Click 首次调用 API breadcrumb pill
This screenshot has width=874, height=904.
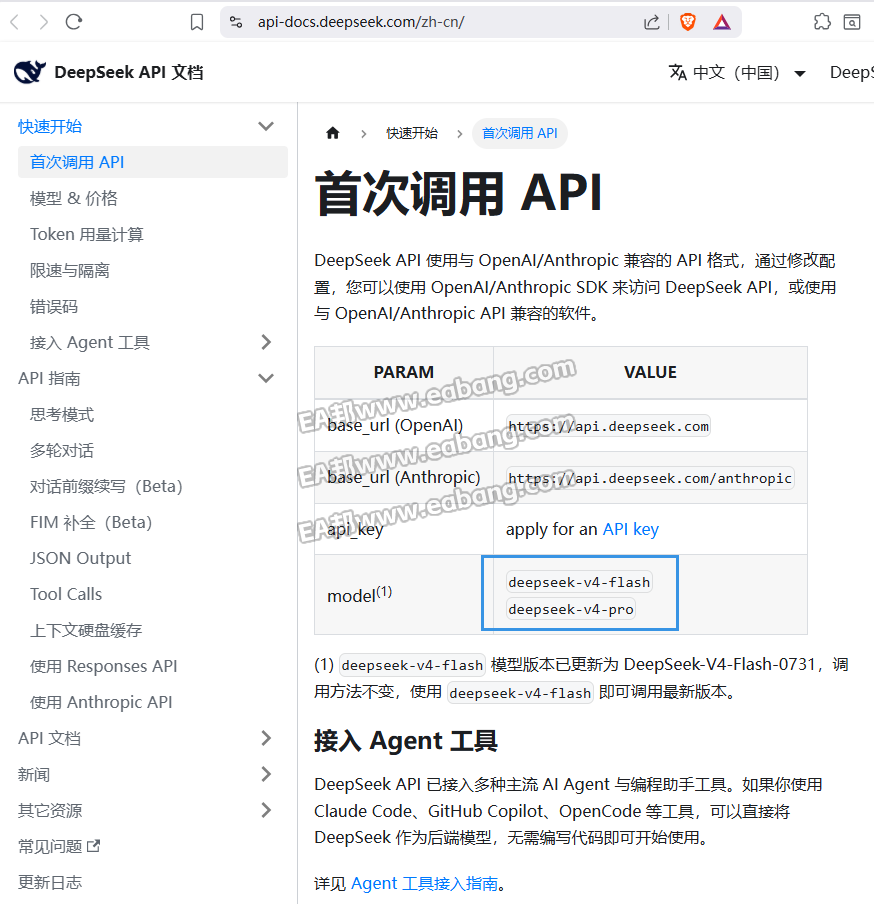click(519, 133)
